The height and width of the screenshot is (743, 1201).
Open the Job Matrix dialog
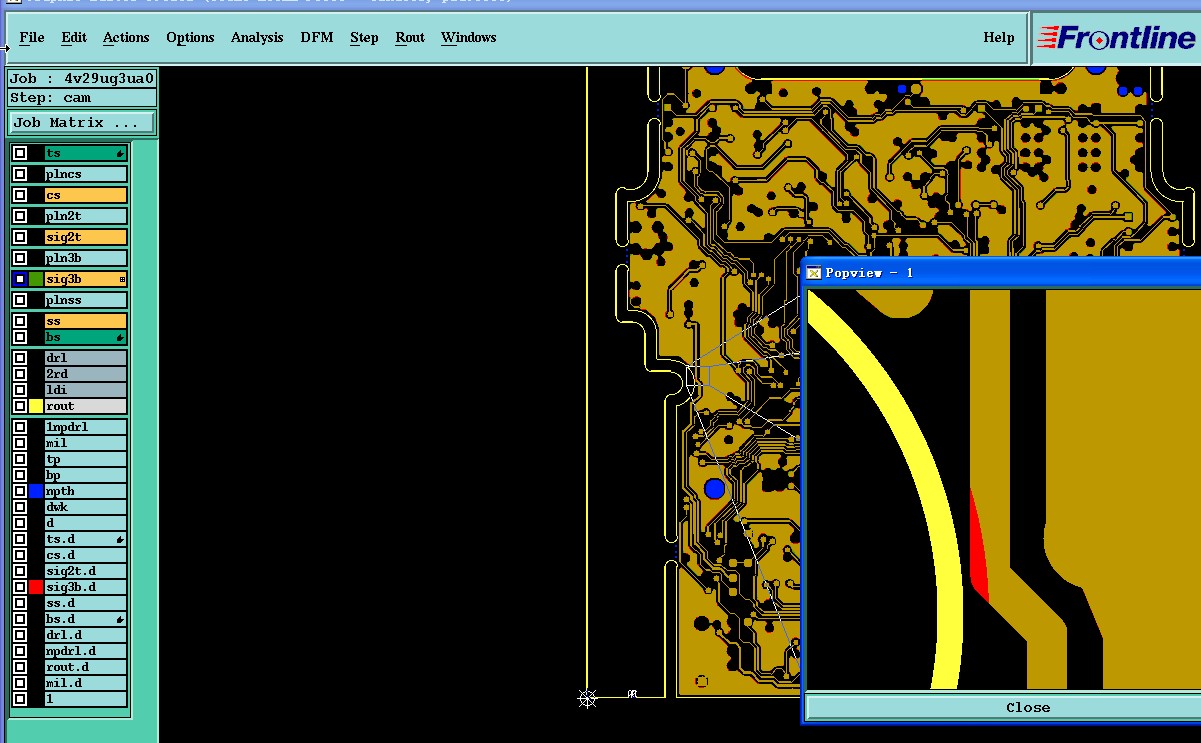[82, 123]
